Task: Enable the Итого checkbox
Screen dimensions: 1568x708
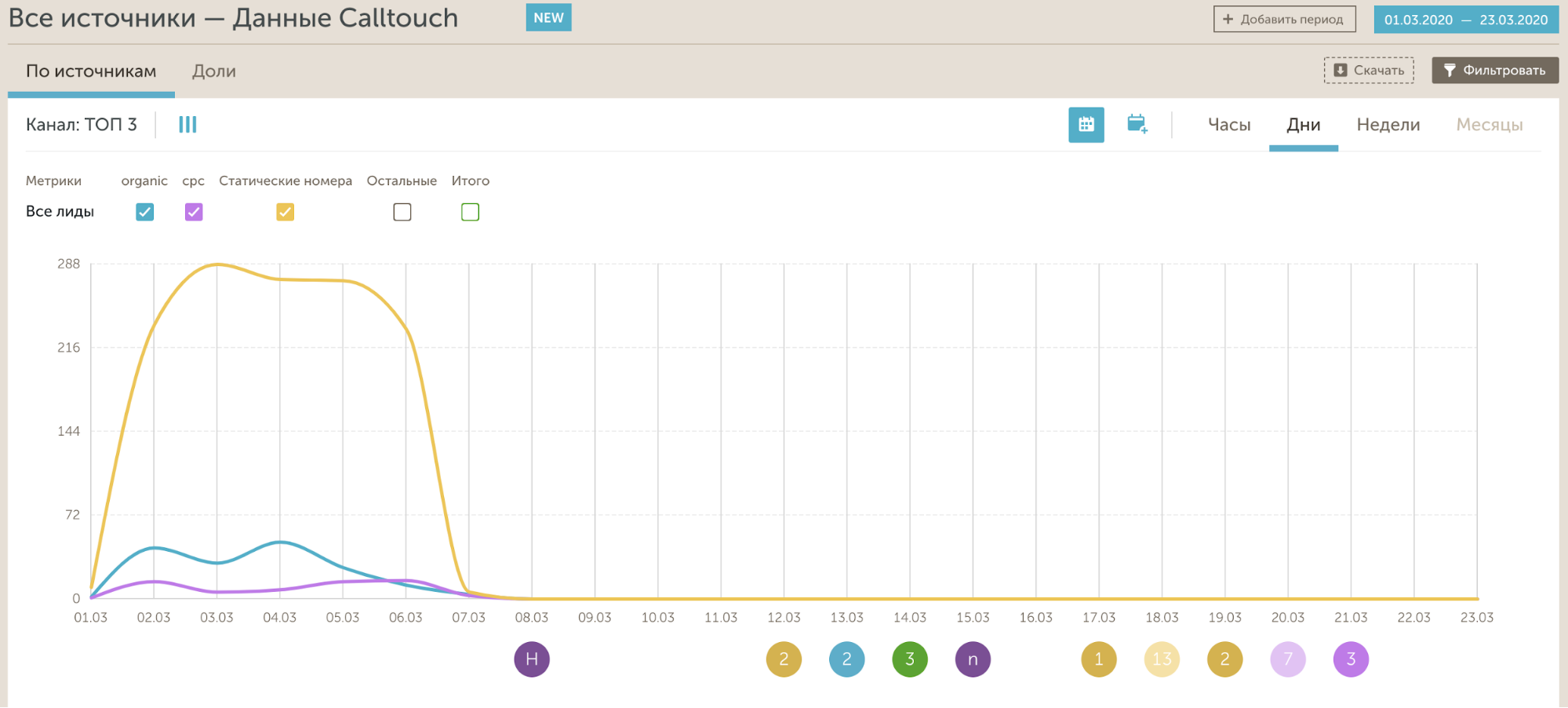Action: pyautogui.click(x=471, y=212)
